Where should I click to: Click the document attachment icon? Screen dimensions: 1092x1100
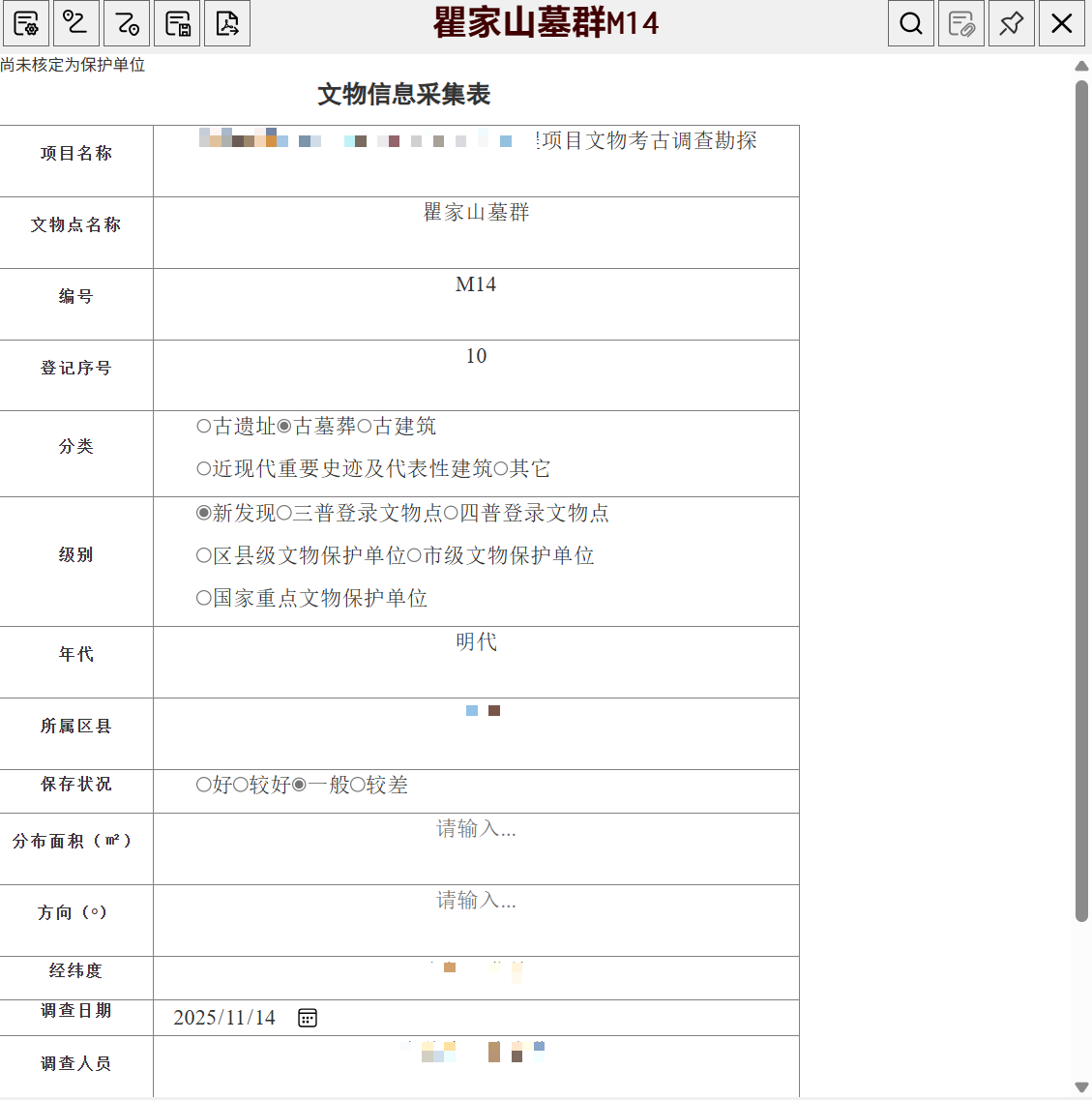click(960, 23)
